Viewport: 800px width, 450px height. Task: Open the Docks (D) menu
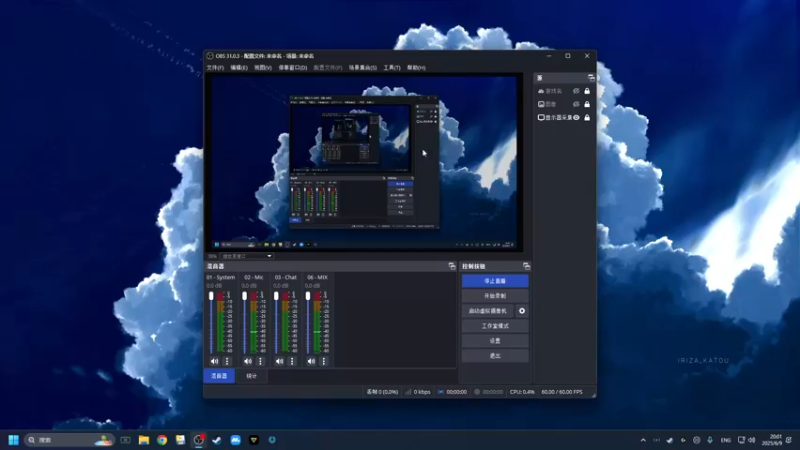[292, 67]
